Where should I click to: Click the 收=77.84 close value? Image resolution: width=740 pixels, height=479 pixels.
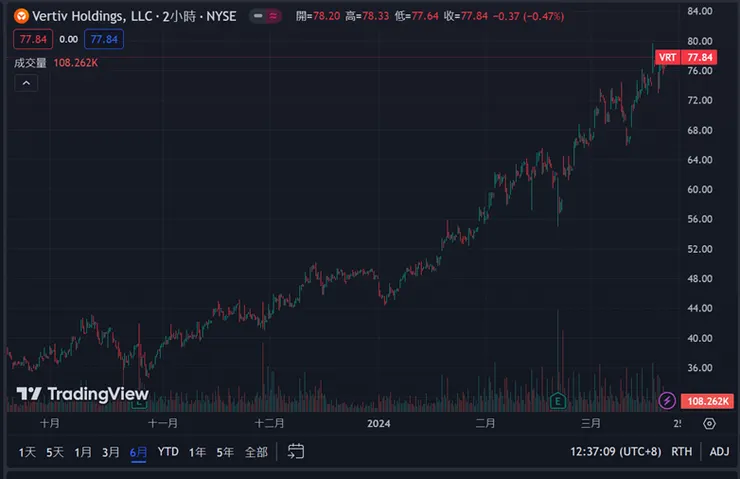point(465,17)
